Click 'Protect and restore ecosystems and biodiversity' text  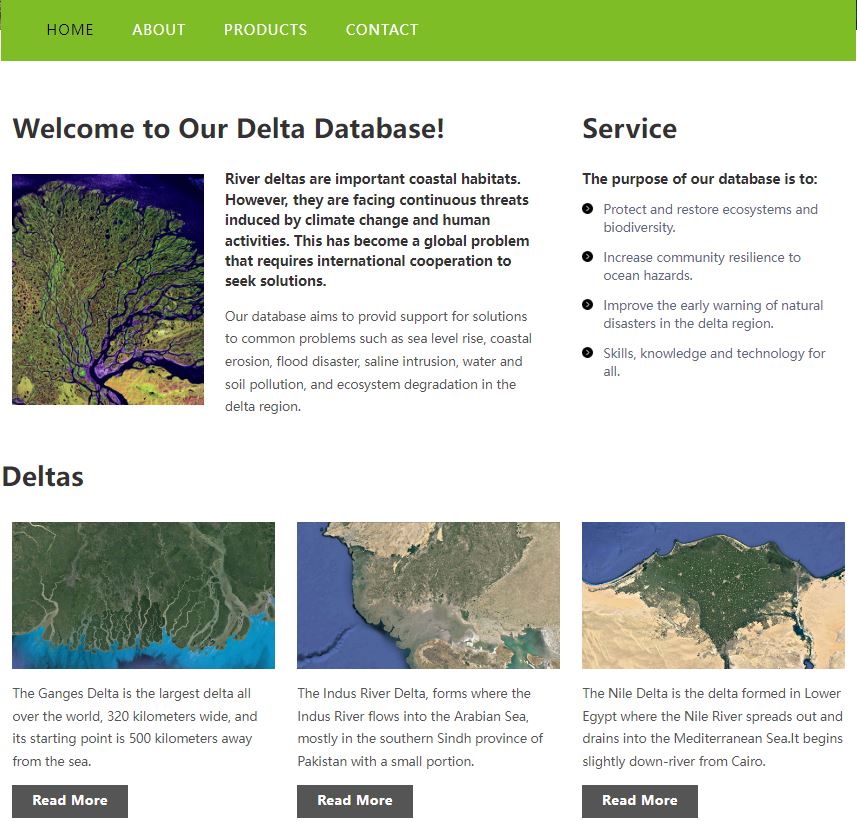click(709, 218)
